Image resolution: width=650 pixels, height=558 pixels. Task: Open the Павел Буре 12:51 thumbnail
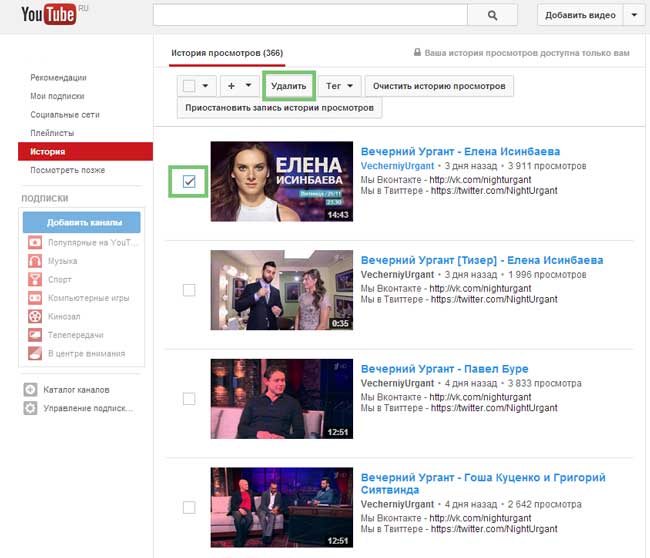click(x=282, y=398)
